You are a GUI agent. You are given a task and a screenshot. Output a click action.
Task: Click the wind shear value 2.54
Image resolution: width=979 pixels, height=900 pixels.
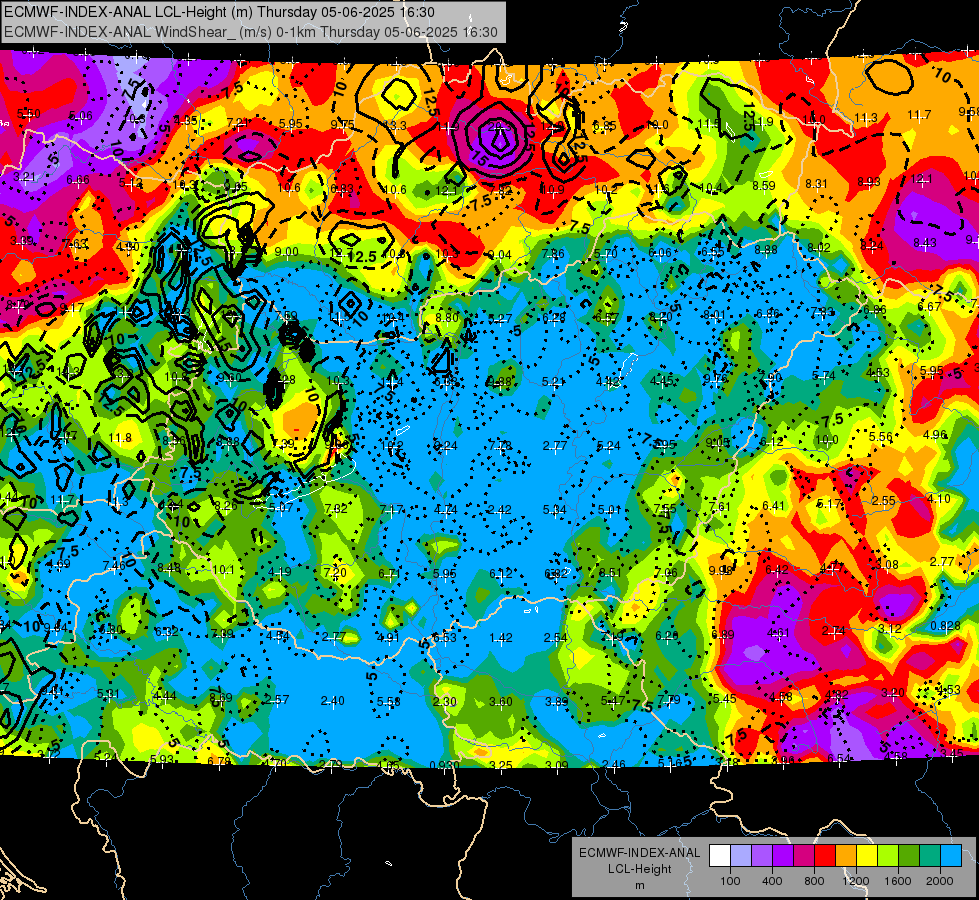(555, 638)
